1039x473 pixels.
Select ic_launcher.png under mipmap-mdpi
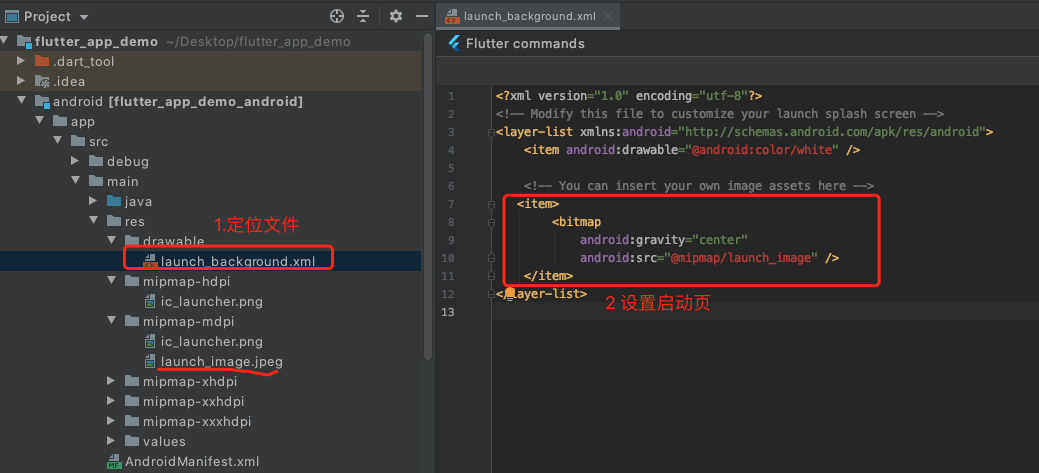click(211, 342)
